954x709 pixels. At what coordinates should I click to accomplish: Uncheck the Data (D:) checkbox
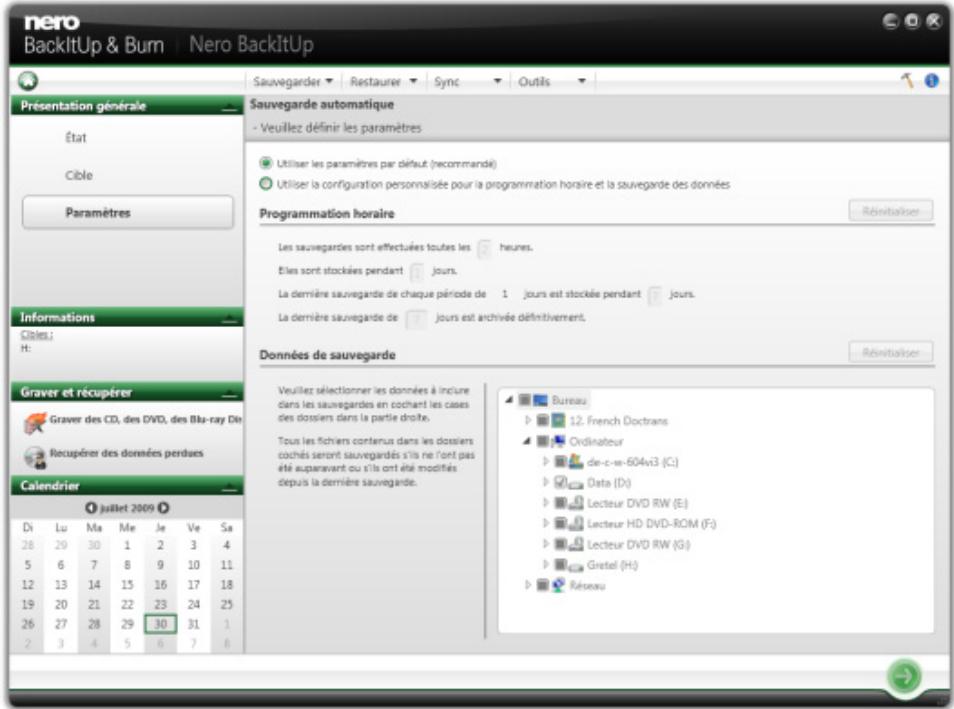coord(560,483)
